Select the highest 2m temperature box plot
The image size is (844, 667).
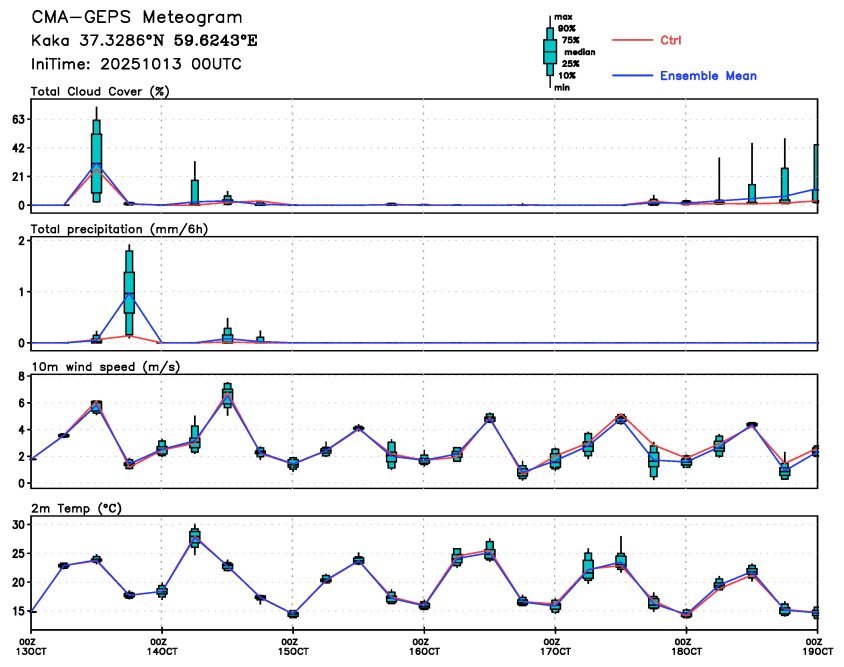[195, 538]
